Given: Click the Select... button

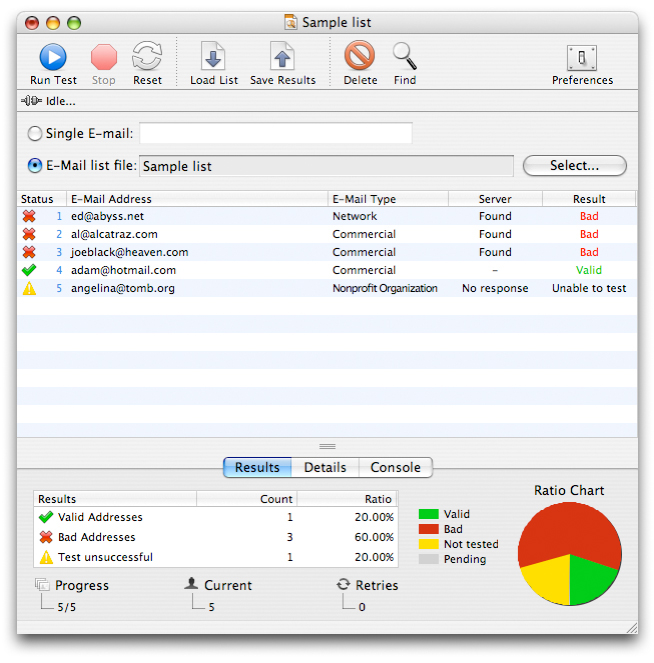Looking at the screenshot, I should (x=574, y=166).
